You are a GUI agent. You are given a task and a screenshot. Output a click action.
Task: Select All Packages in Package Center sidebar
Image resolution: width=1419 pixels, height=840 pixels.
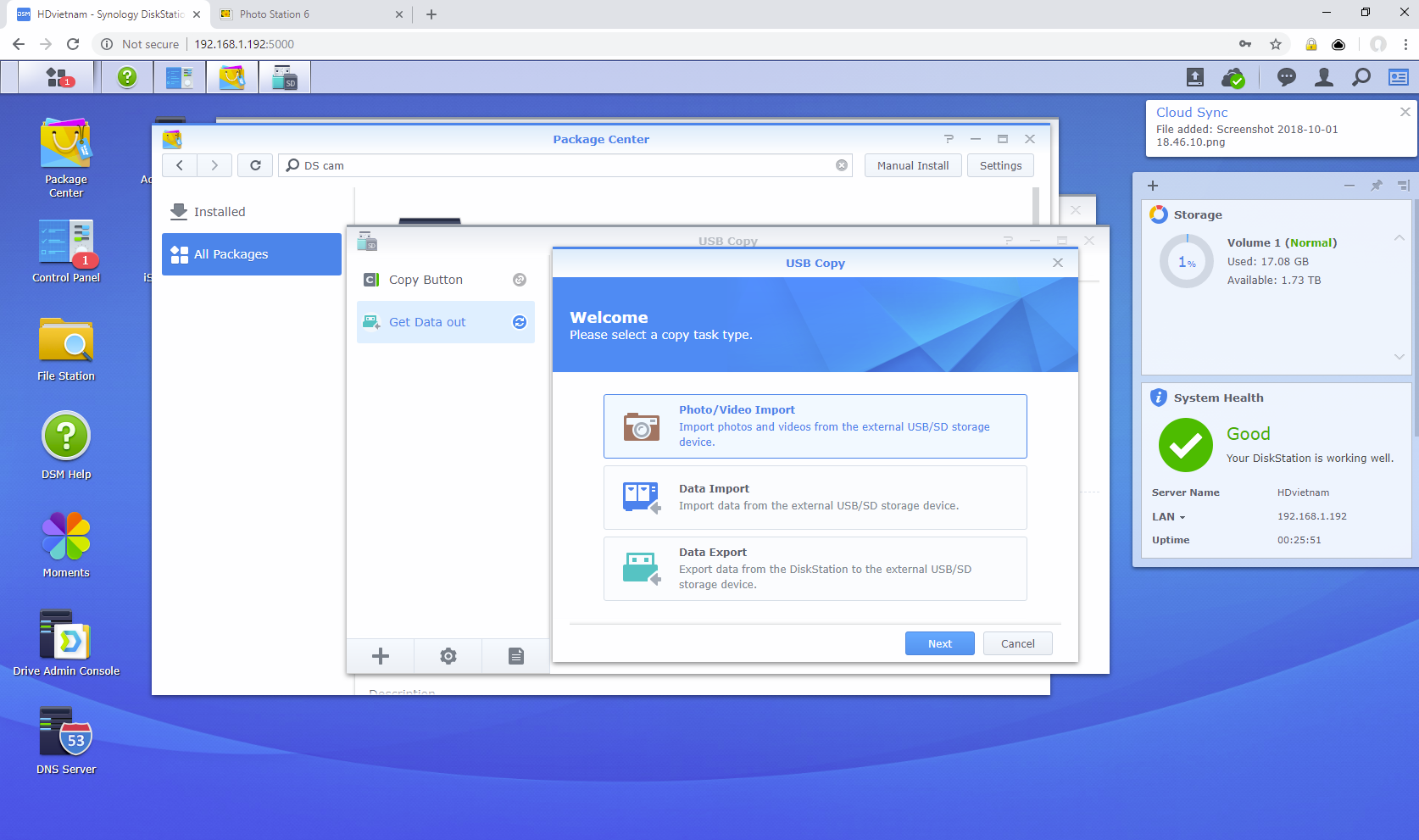(252, 254)
